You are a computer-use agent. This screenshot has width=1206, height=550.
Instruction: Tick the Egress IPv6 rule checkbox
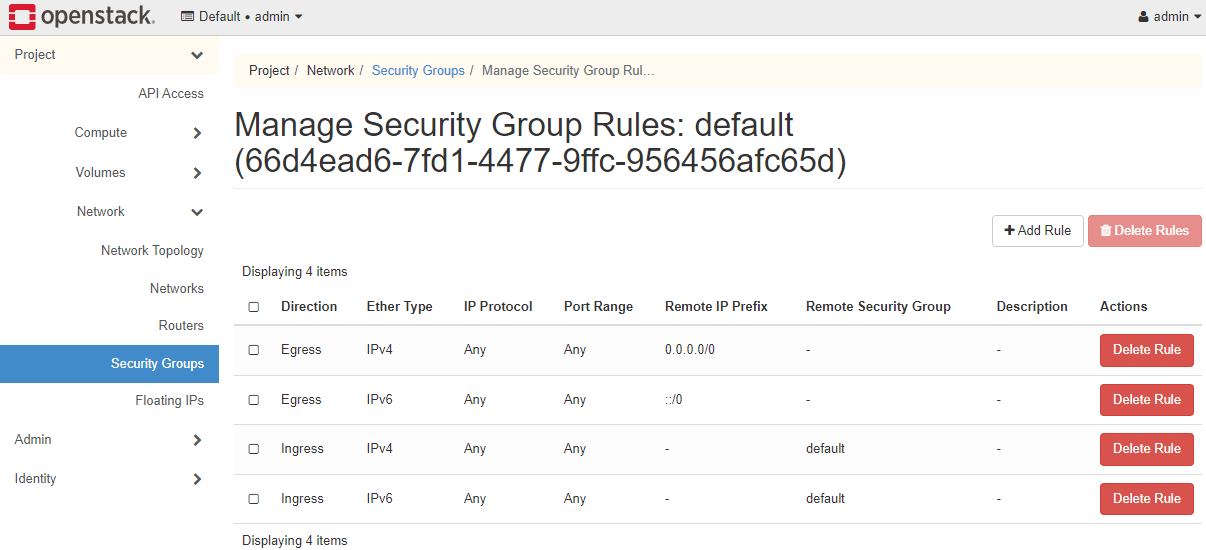(254, 400)
